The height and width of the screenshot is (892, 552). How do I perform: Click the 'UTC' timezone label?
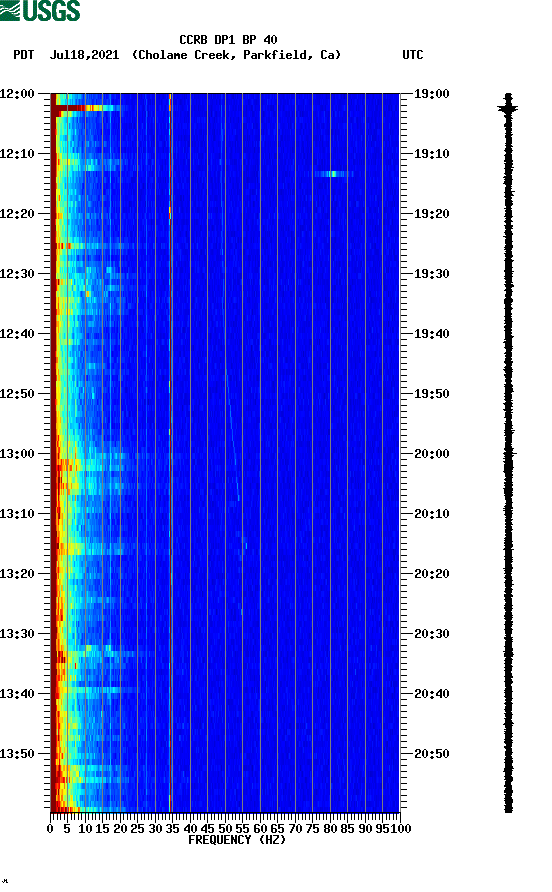click(413, 55)
